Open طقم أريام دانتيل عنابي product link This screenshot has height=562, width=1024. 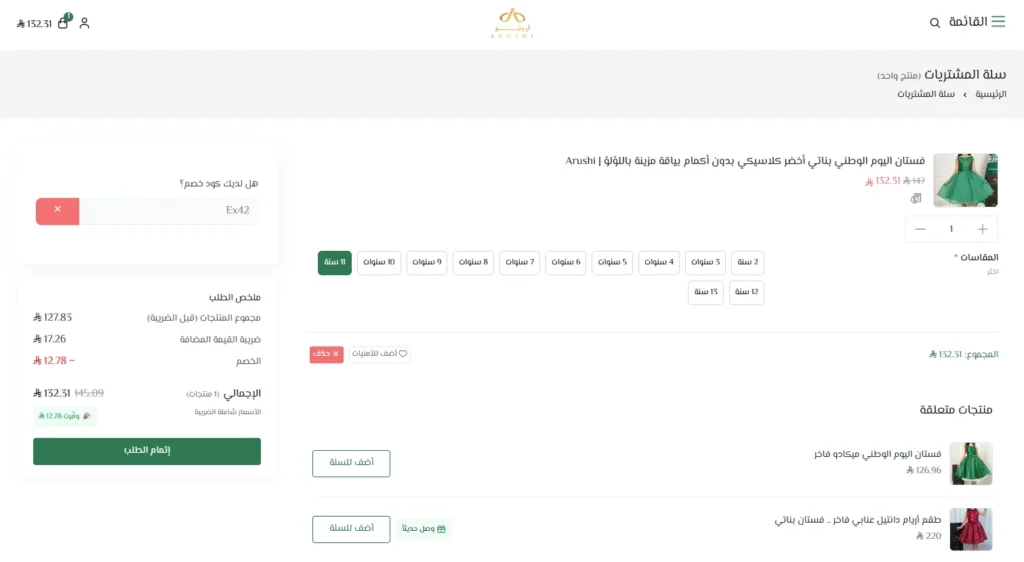(x=857, y=520)
